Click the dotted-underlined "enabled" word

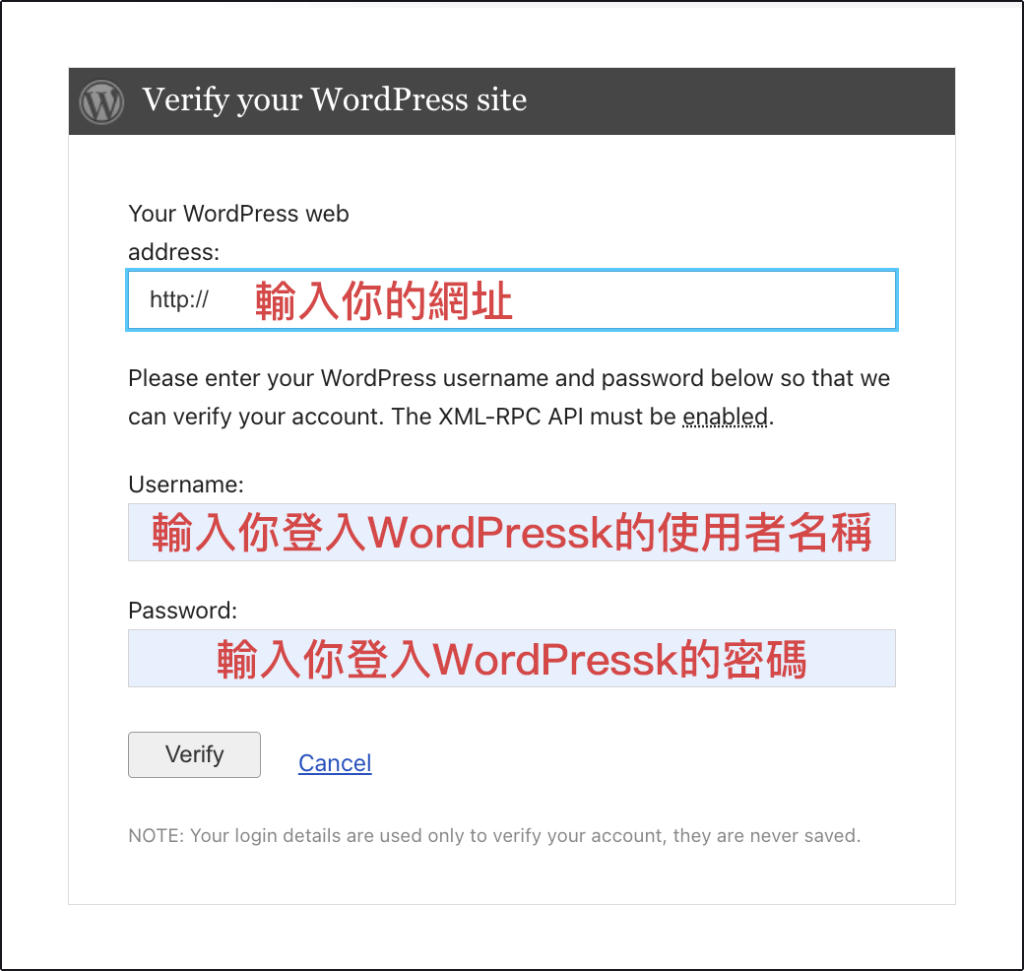[x=725, y=417]
